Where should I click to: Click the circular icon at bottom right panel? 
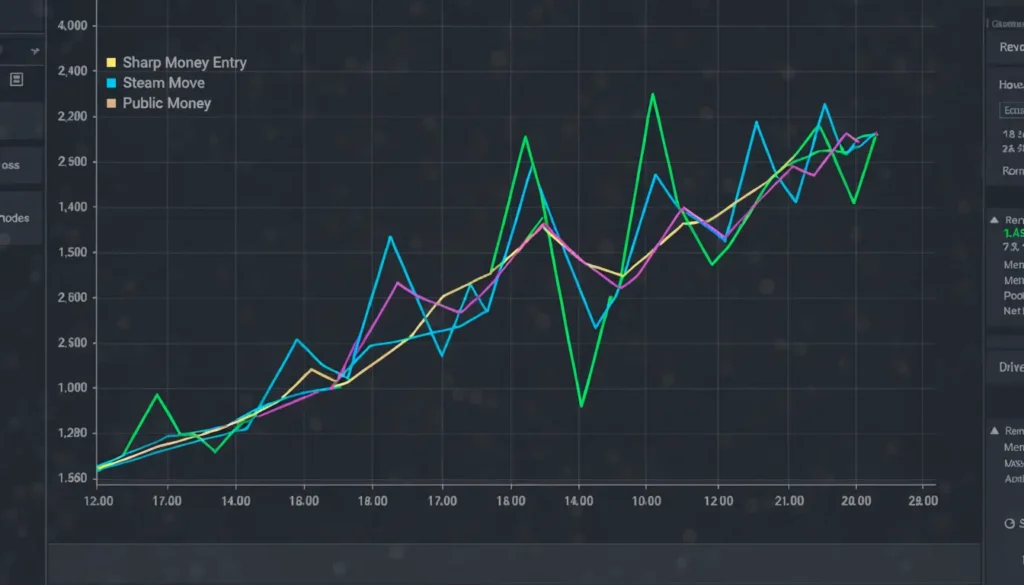[1010, 524]
